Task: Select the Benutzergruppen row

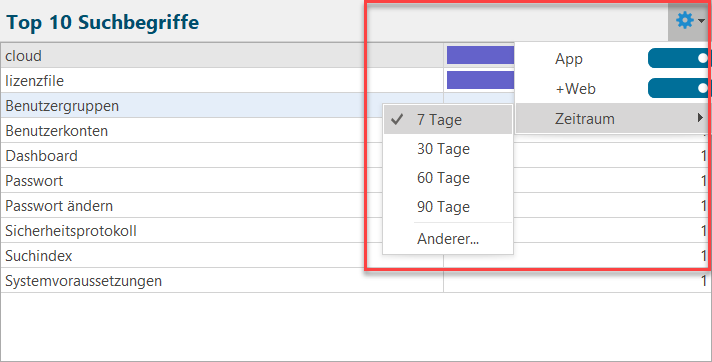Action: click(x=192, y=105)
